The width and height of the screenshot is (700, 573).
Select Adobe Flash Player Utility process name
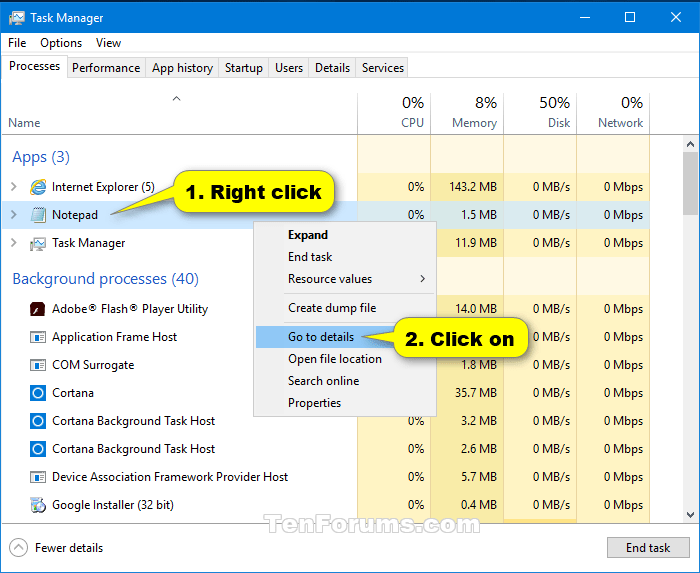[x=130, y=309]
